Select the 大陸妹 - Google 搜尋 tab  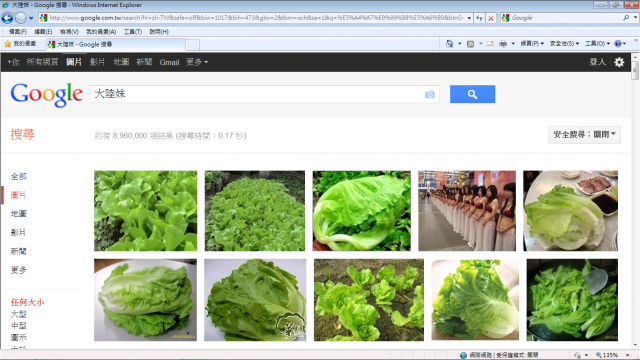click(115, 44)
